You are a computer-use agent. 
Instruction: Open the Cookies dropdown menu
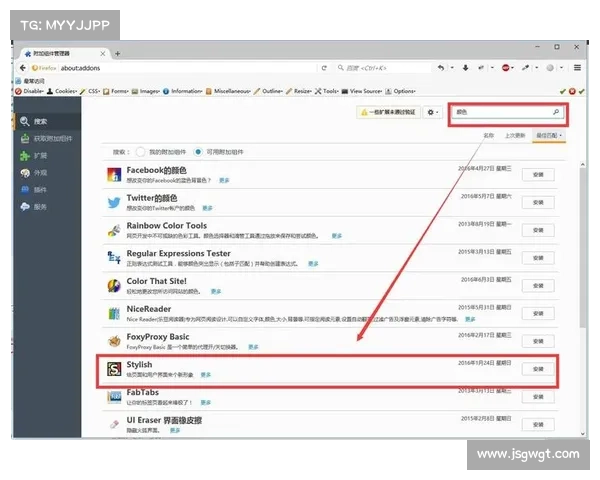(x=62, y=91)
